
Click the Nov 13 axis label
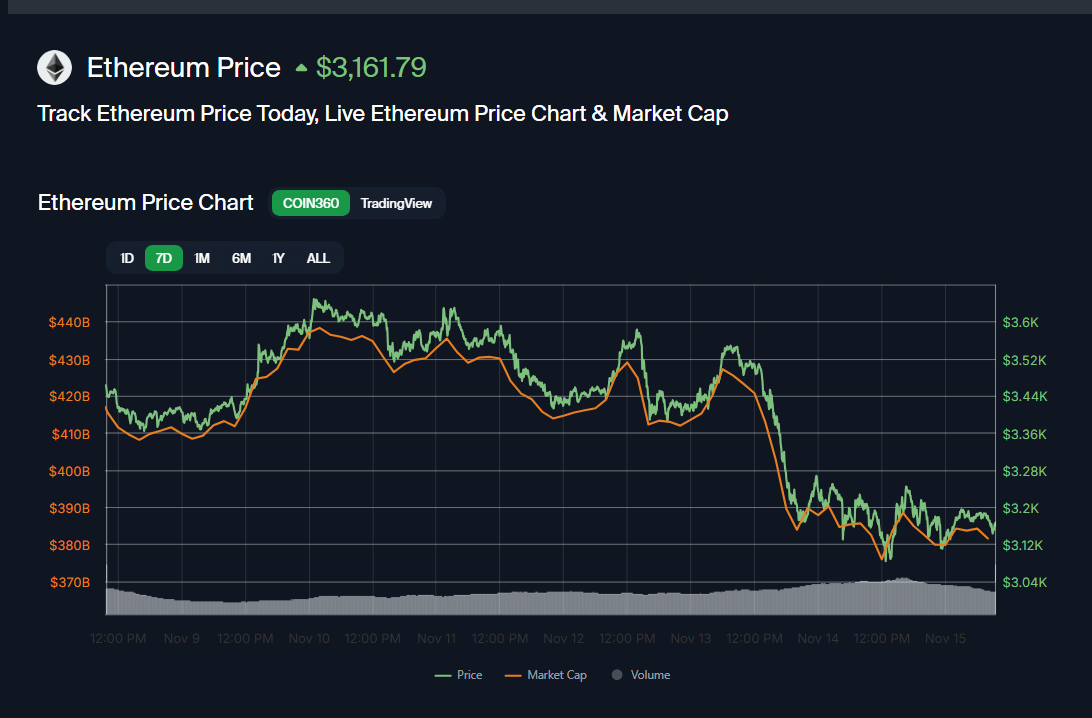[690, 638]
